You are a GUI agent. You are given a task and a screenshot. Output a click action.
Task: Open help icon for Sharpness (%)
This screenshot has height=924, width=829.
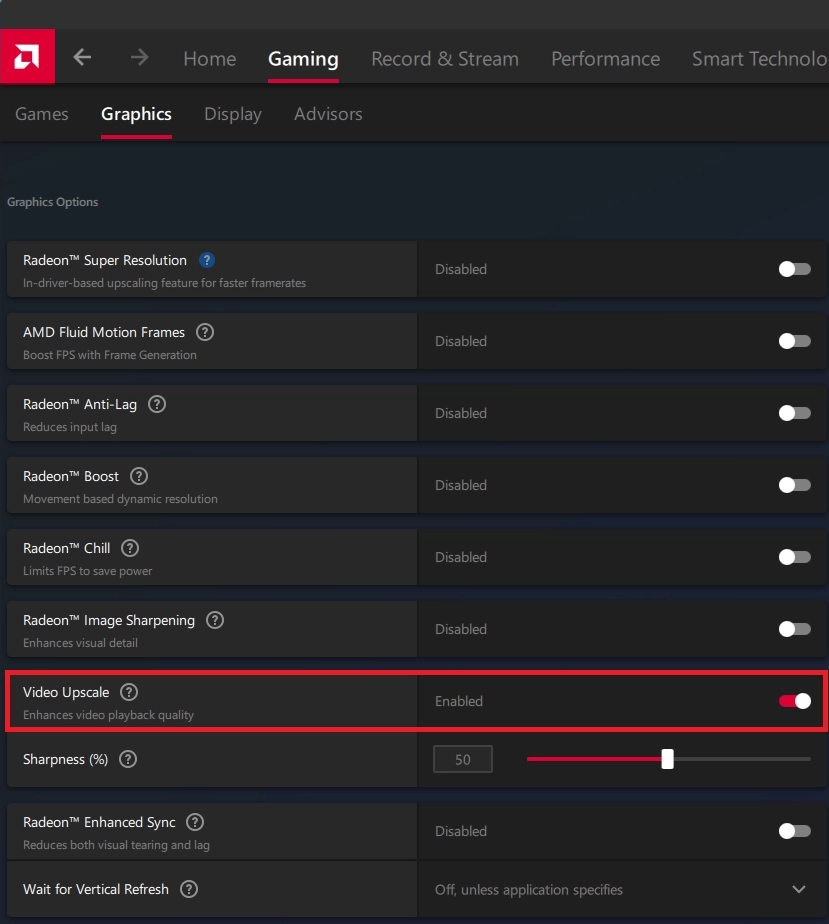click(128, 759)
